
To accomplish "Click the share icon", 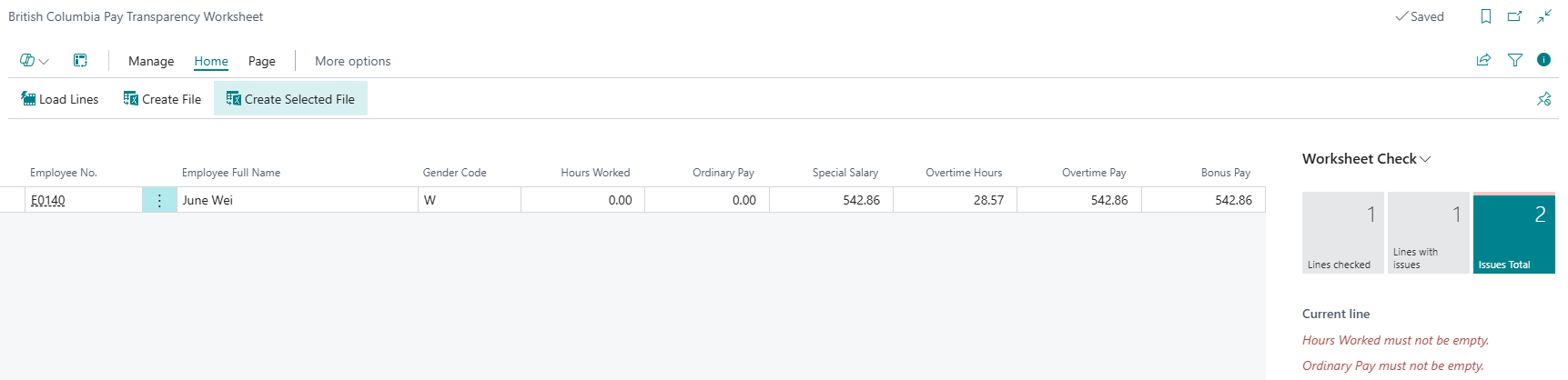I will (x=1483, y=60).
